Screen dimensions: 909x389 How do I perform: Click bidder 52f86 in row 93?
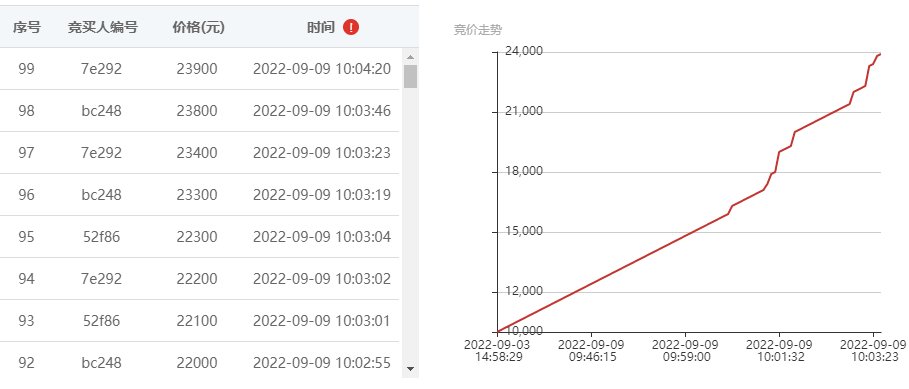click(101, 321)
